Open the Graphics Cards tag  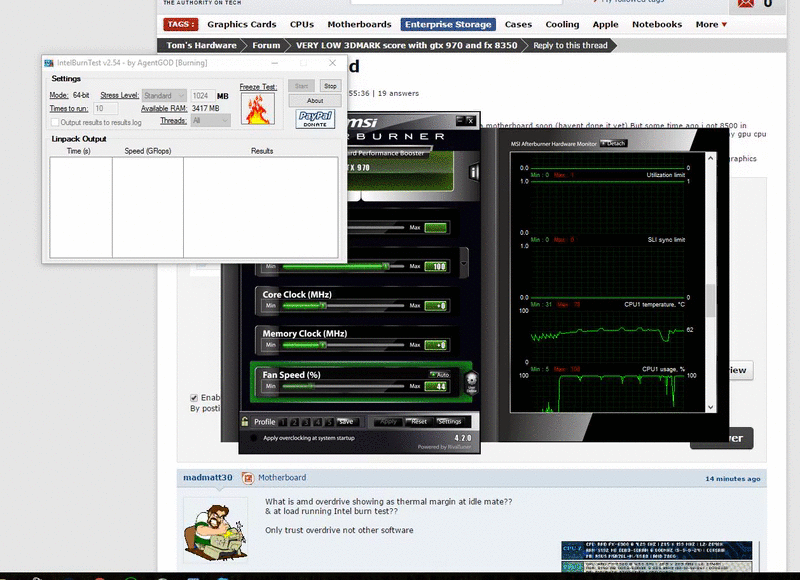[x=241, y=24]
